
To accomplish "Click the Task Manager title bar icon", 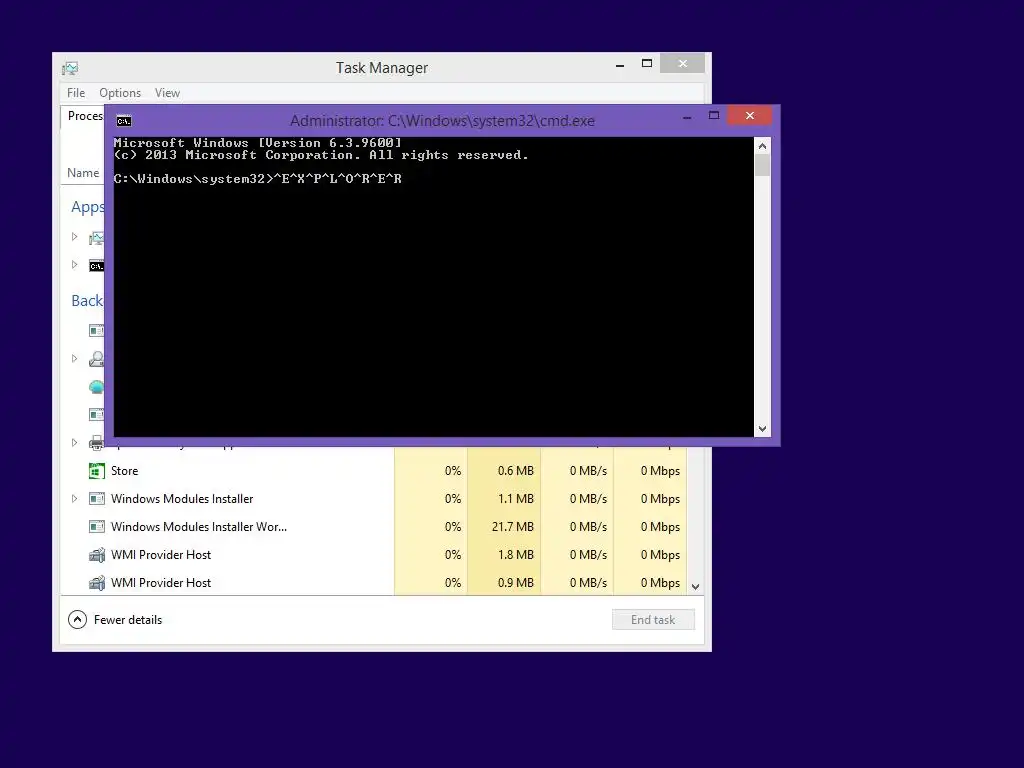I will pyautogui.click(x=70, y=68).
